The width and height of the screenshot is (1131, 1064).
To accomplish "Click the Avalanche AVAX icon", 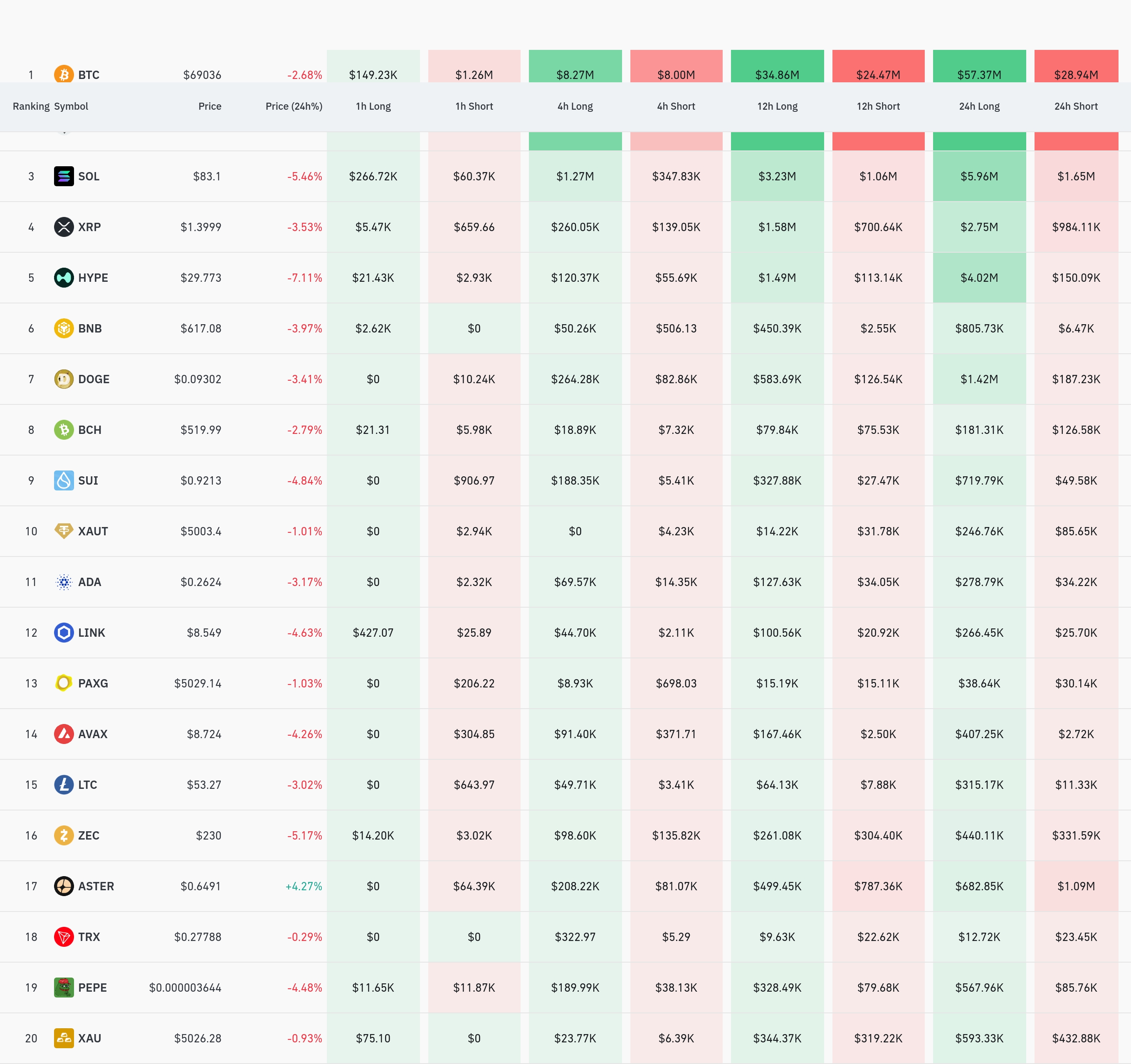I will (64, 734).
